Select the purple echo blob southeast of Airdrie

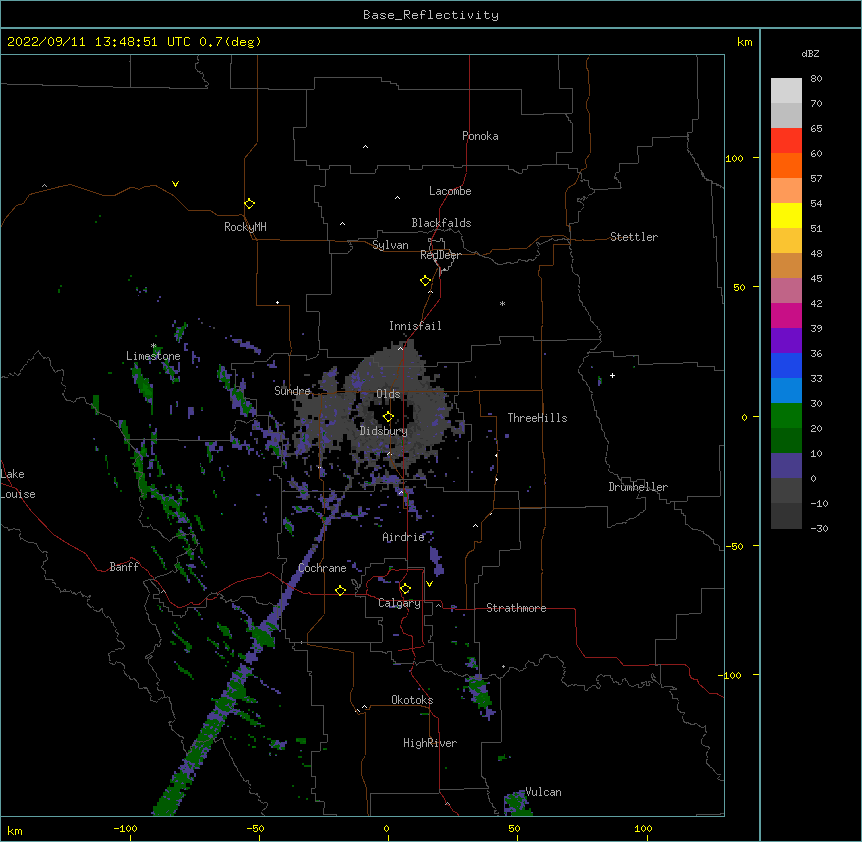click(x=437, y=561)
